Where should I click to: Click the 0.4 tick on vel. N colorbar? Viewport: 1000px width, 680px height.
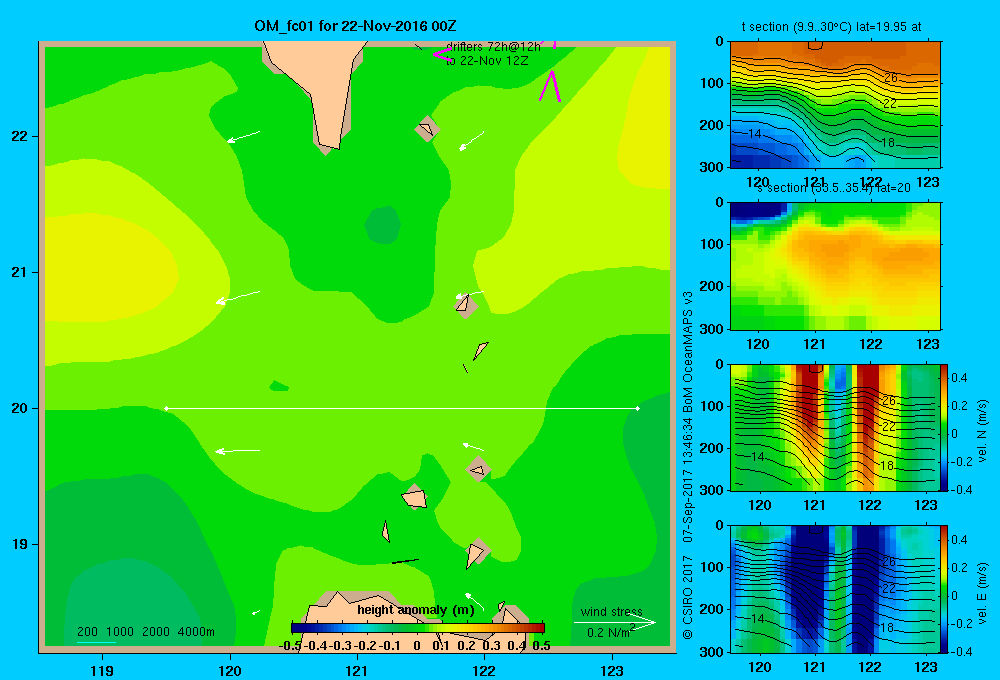click(959, 378)
